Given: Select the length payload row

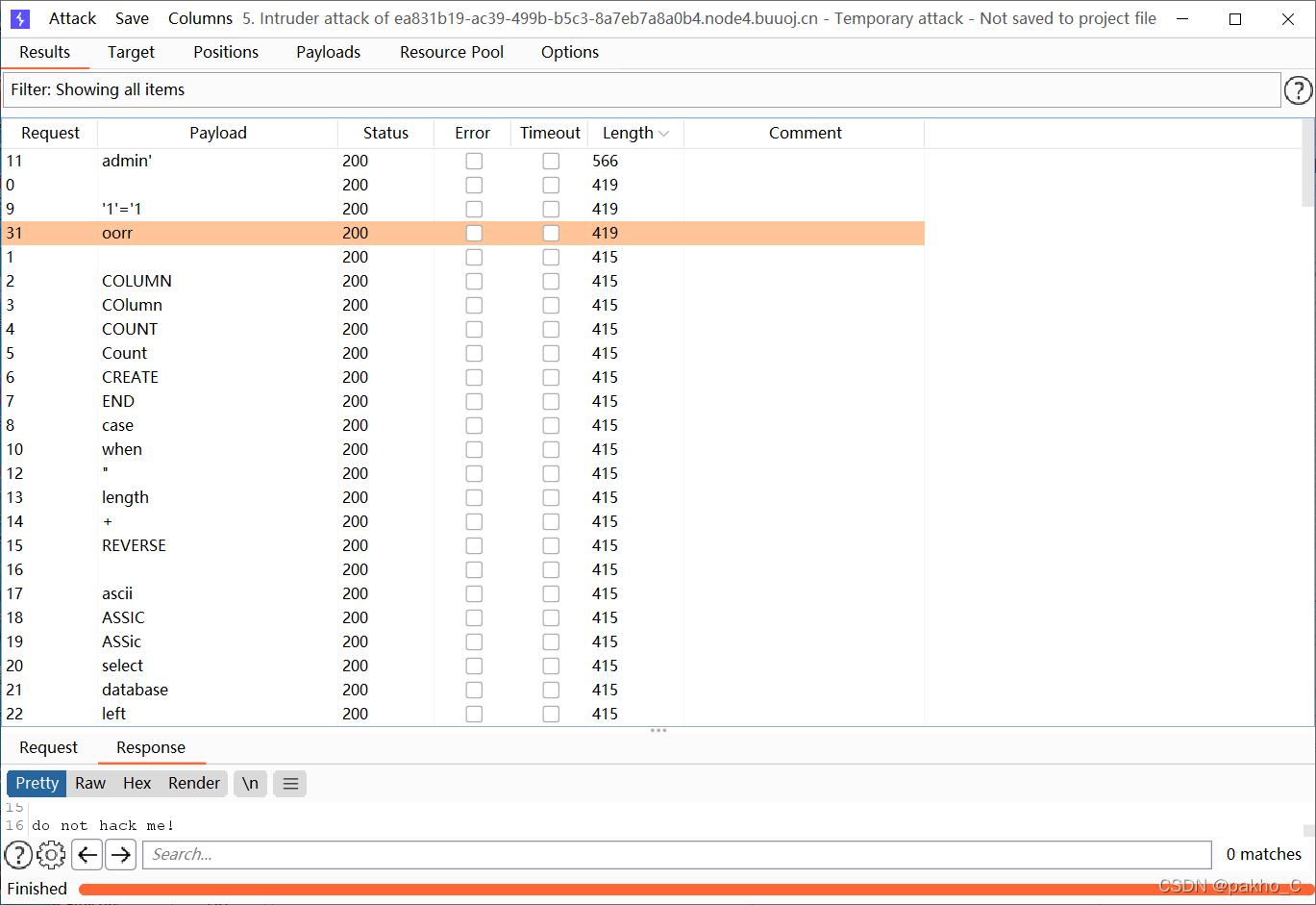Looking at the screenshot, I should (x=462, y=497).
